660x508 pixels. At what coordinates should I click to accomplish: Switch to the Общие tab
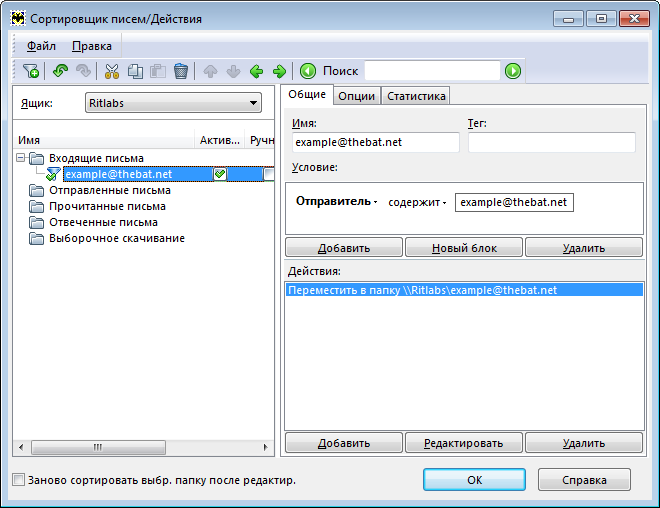click(307, 94)
